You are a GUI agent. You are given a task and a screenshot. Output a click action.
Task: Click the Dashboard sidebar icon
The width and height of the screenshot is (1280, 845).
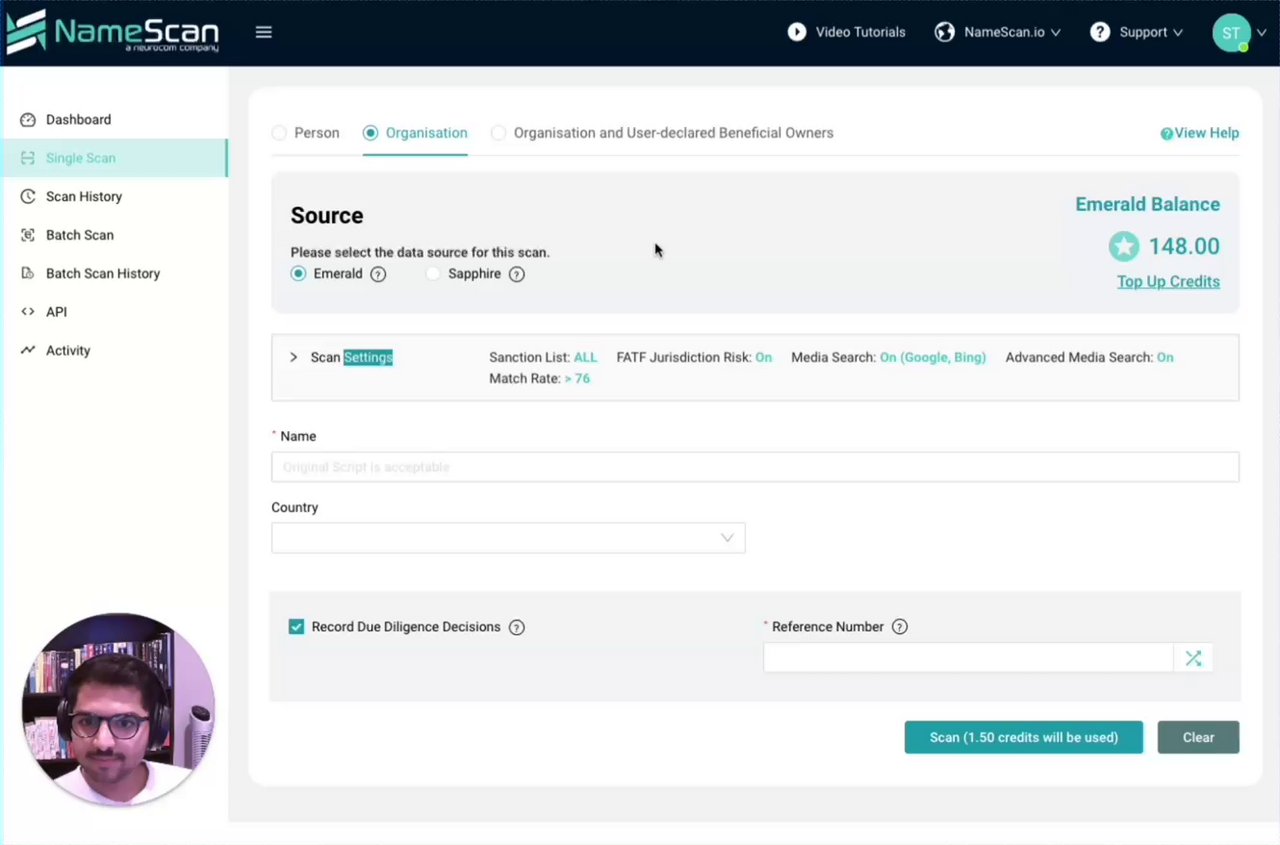(28, 120)
